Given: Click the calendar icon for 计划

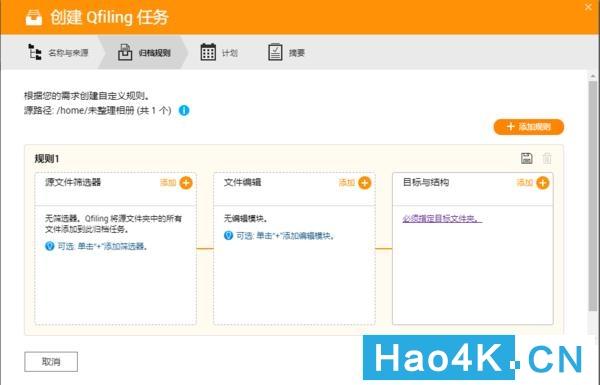Looking at the screenshot, I should 208,52.
